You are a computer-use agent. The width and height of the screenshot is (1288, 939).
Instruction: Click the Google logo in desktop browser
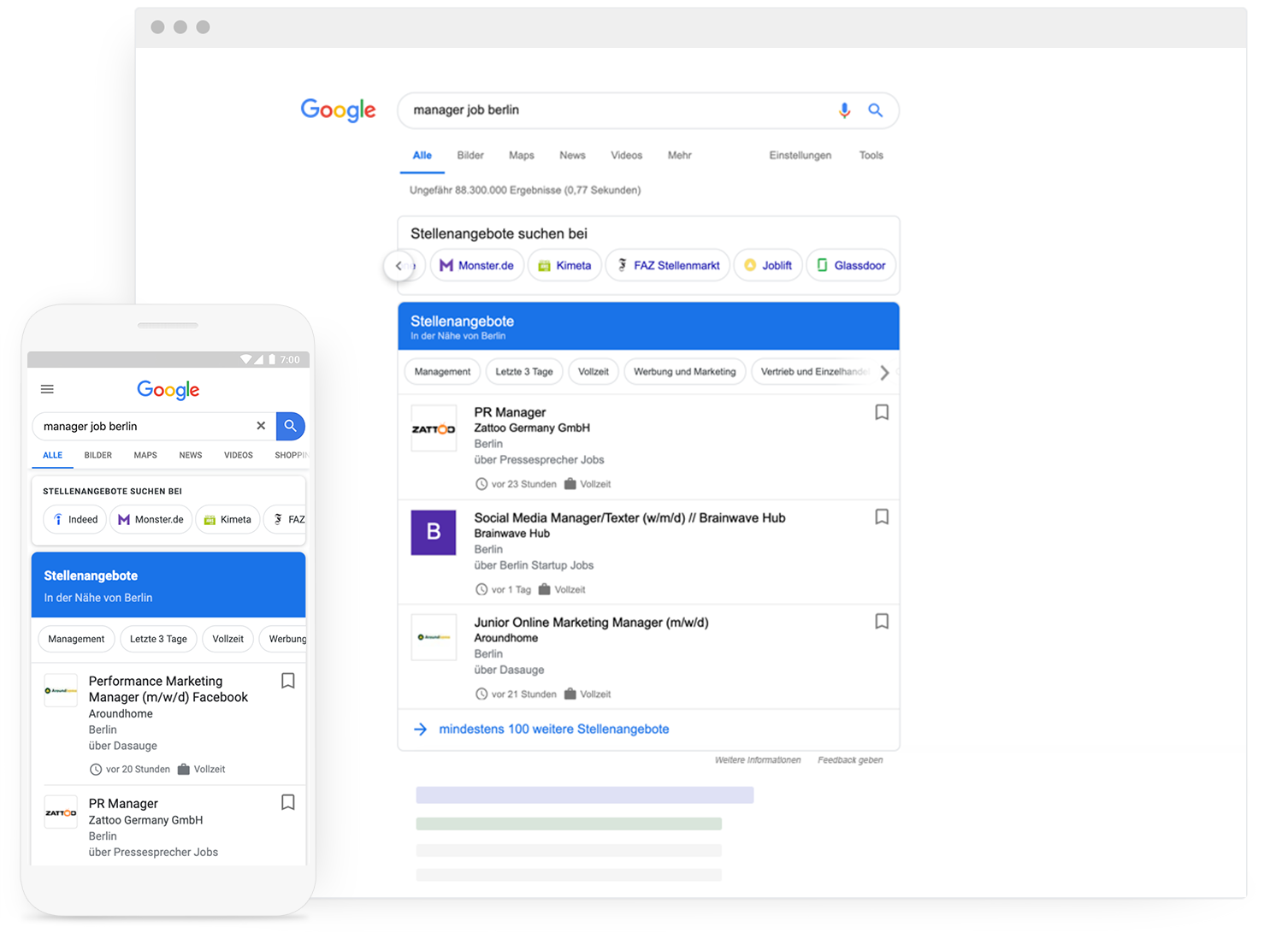pyautogui.click(x=338, y=110)
